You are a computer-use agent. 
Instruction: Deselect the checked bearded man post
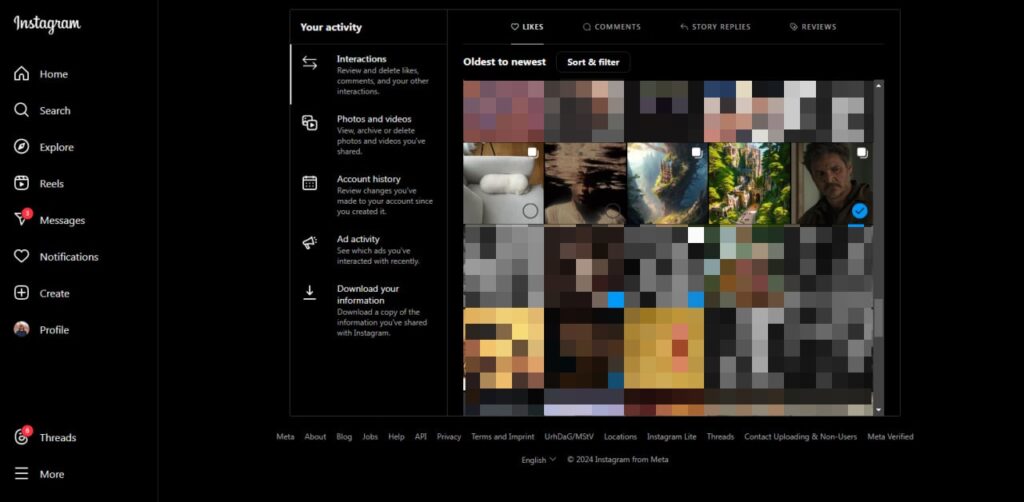pyautogui.click(x=859, y=211)
